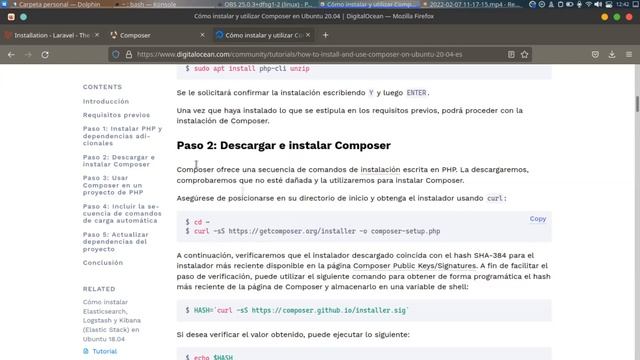This screenshot has height=360, width=640.
Task: Toggle reader view in the address bar
Action: tap(511, 54)
